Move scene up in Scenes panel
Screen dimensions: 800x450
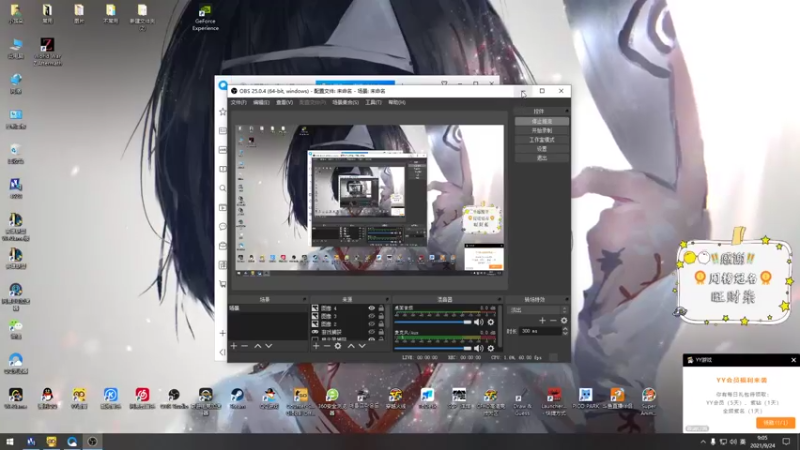coord(258,346)
